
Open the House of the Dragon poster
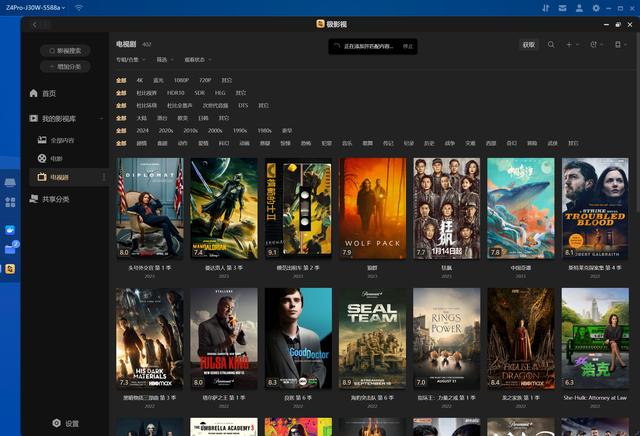tap(521, 338)
